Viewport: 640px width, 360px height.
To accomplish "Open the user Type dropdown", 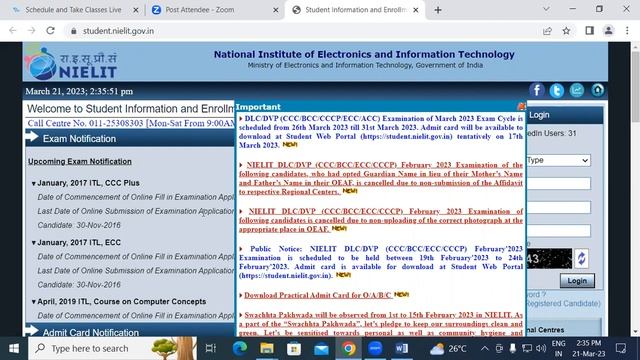I will point(558,160).
